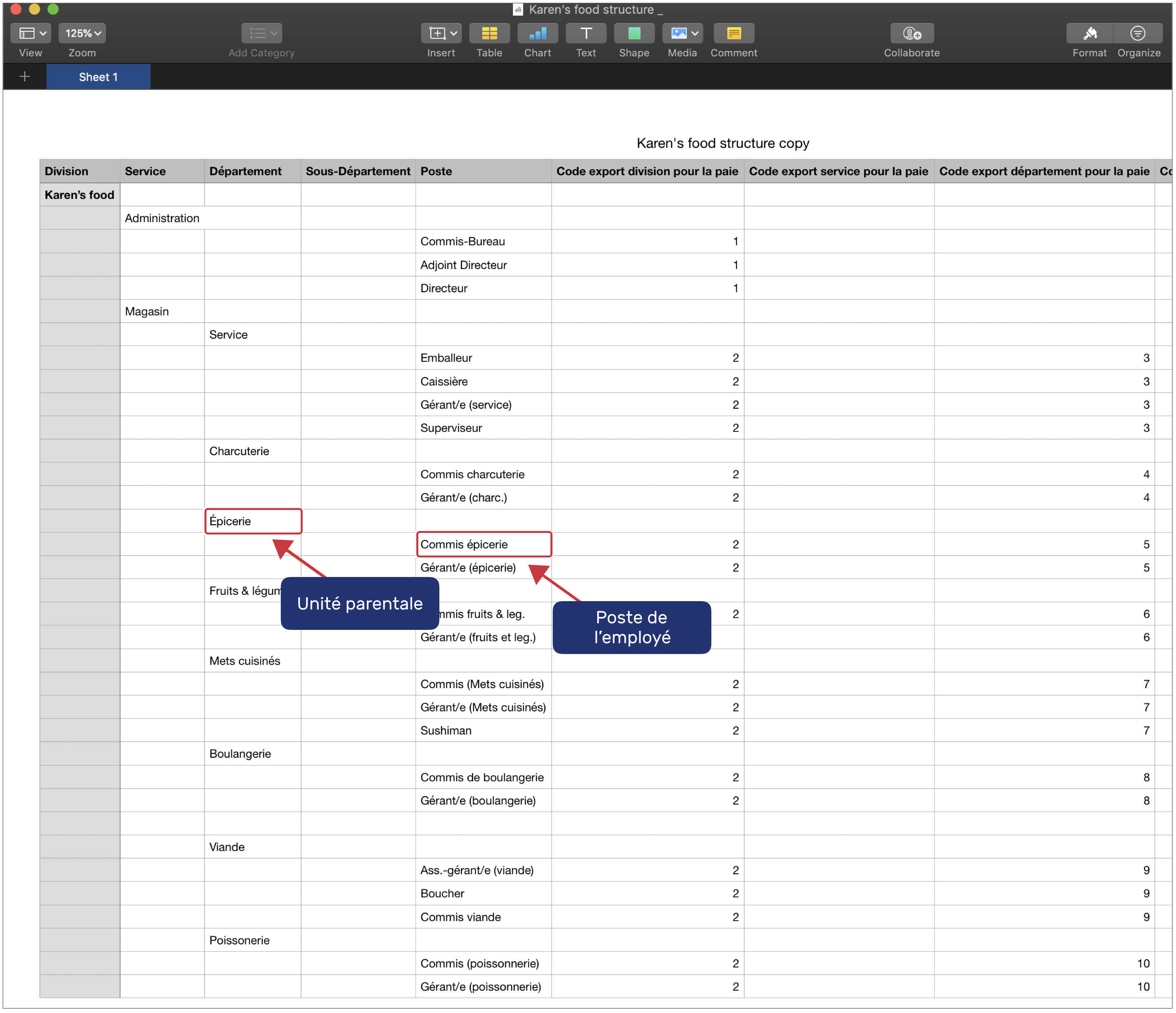The width and height of the screenshot is (1176, 1013).
Task: Open the Organize panel
Action: (x=1138, y=33)
